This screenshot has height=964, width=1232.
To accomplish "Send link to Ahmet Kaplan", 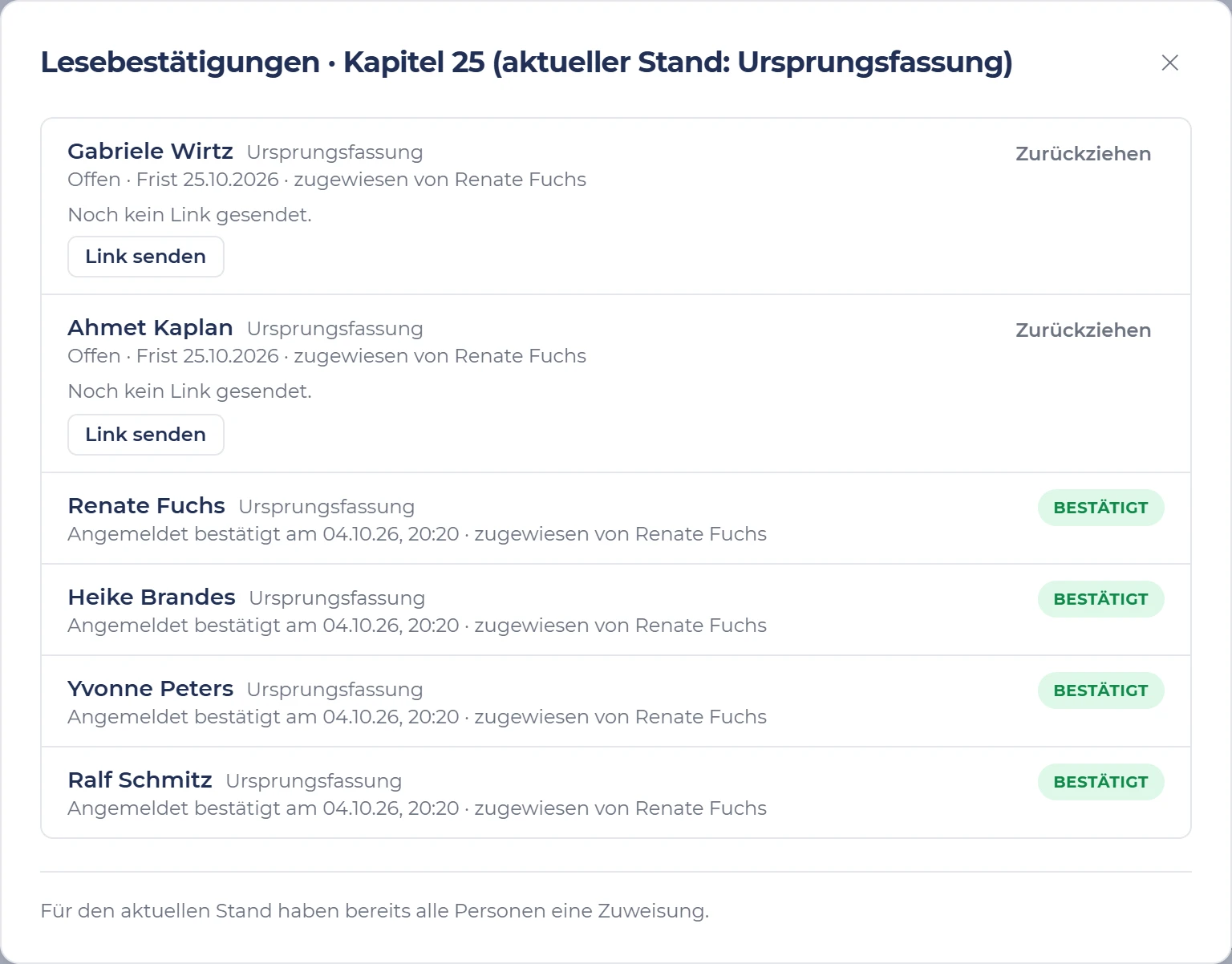I will point(145,435).
